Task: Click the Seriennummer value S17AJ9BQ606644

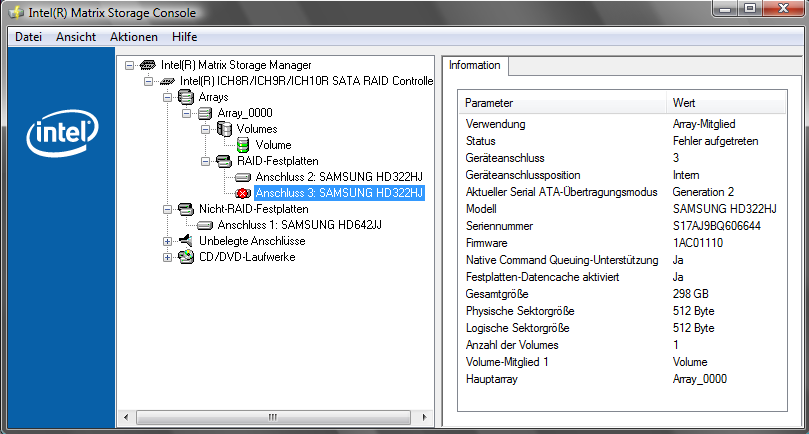Action: point(717,226)
